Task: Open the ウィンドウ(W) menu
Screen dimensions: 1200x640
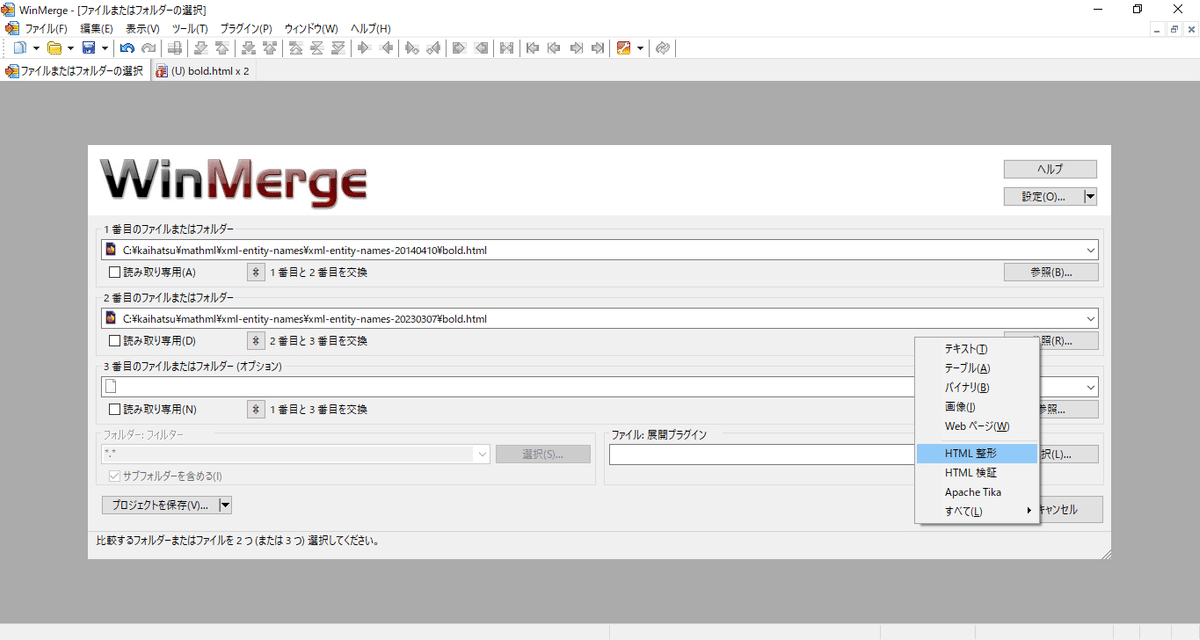Action: (311, 28)
